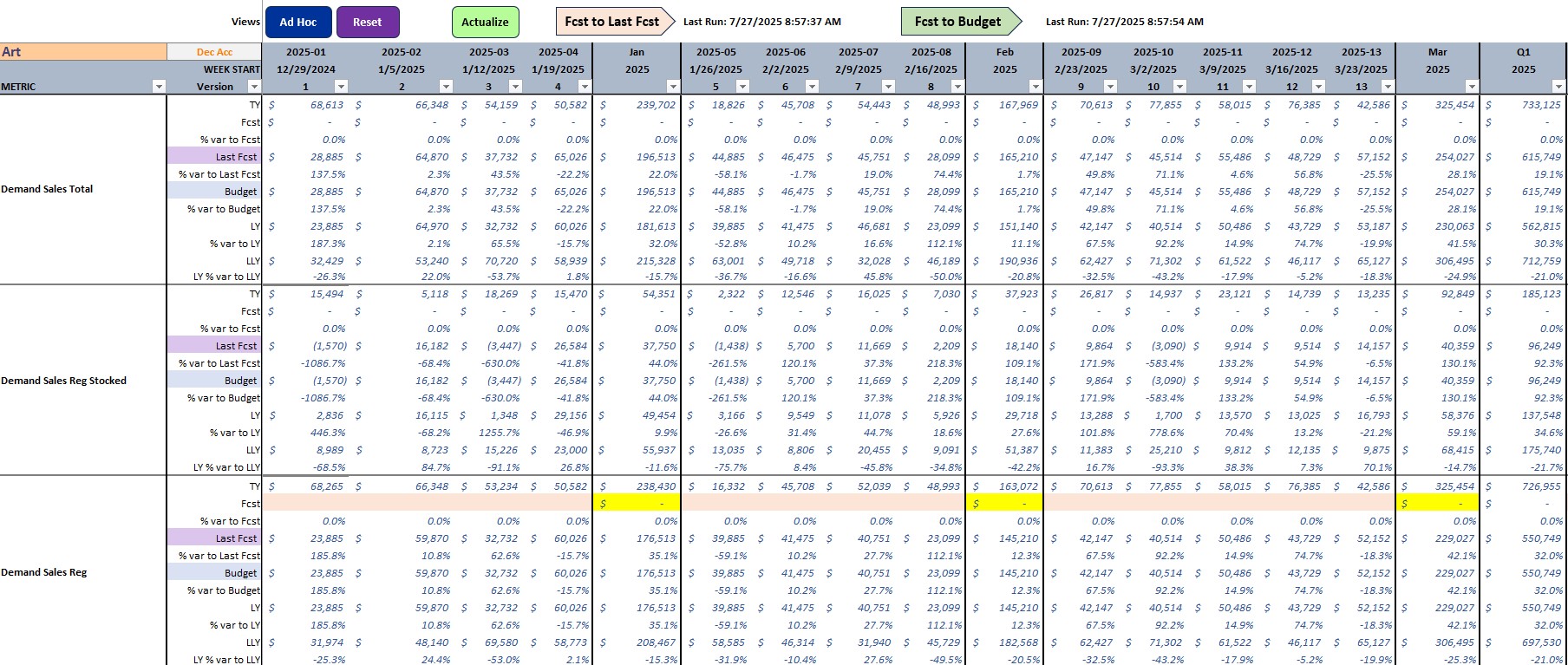This screenshot has height=665, width=1568.
Task: Select the cell showing 92,849
Action: (x=1438, y=294)
